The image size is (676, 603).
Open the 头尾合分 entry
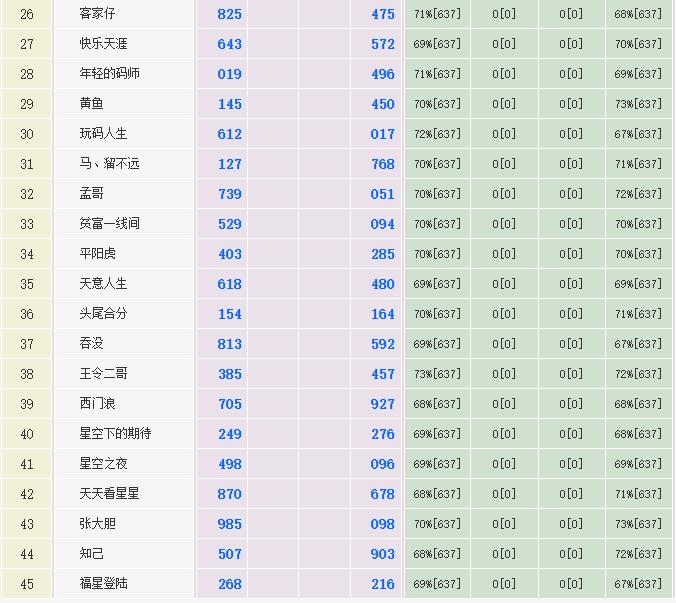(104, 314)
